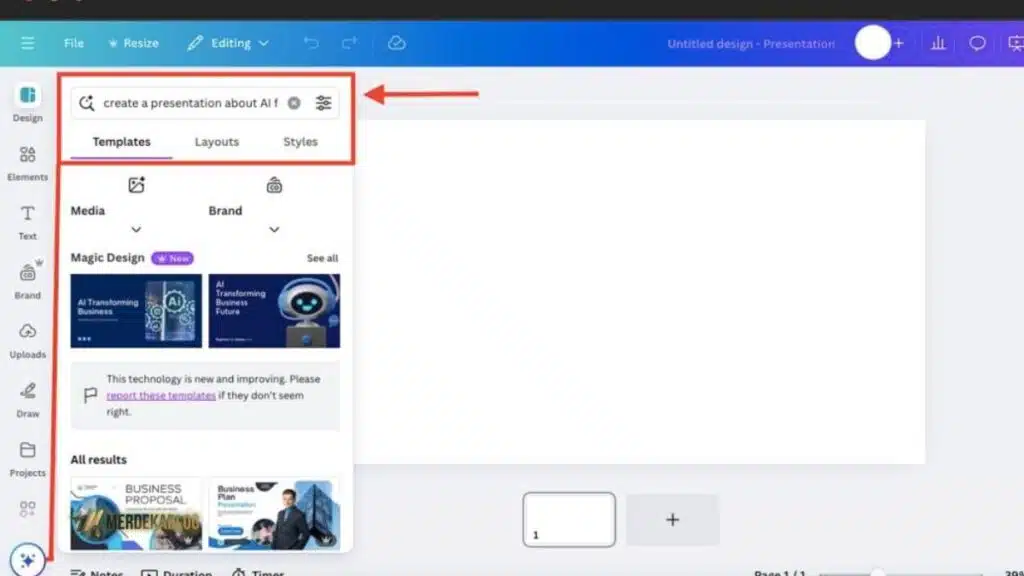Select the Business Plan Presentation template
Image resolution: width=1024 pixels, height=576 pixels.
point(274,513)
